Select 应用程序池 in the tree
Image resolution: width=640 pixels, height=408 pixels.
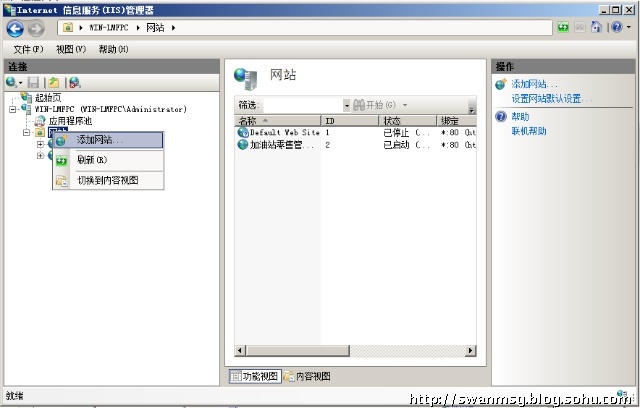coord(70,121)
